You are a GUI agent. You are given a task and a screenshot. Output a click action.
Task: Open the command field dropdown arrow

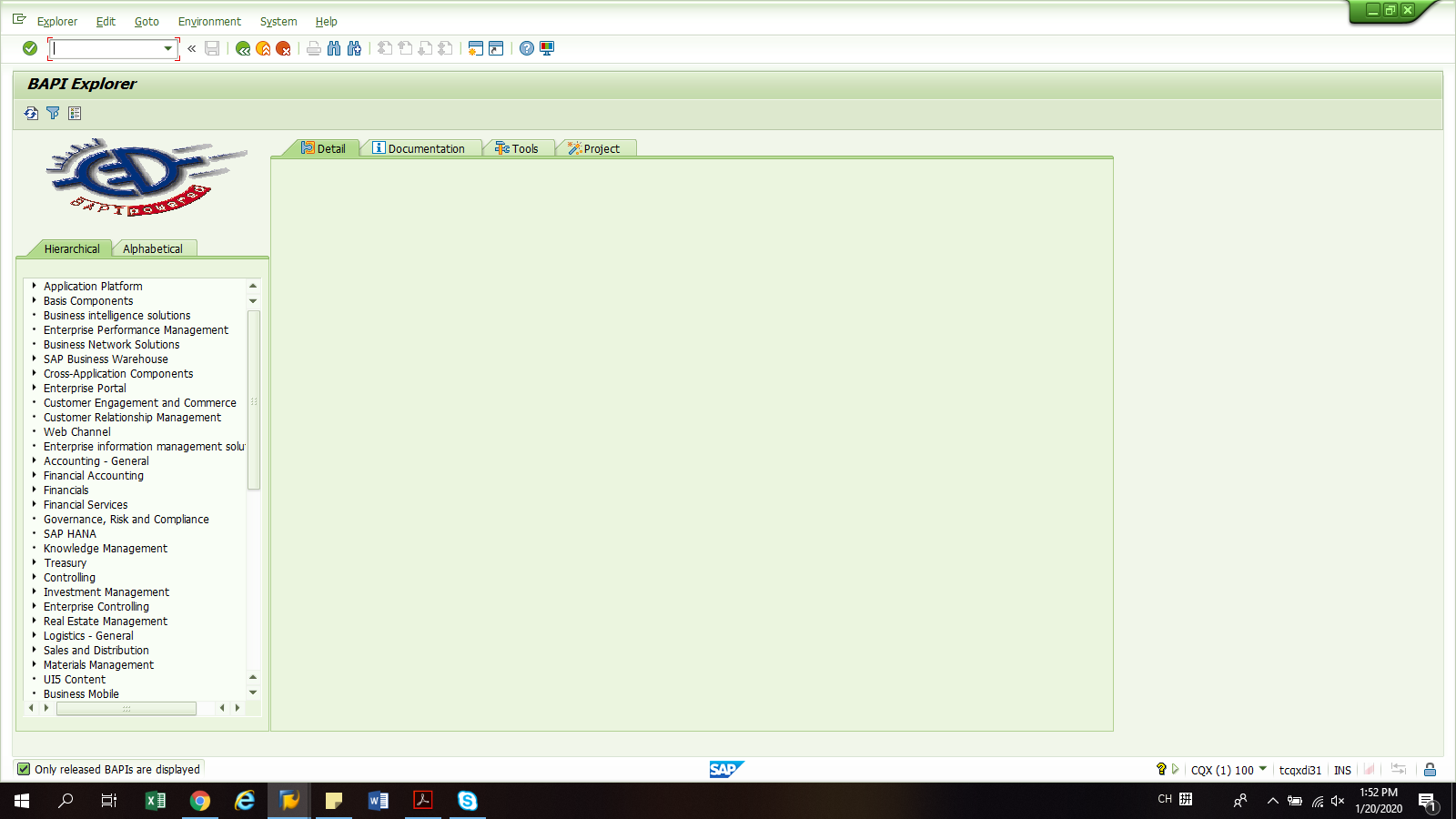[167, 48]
